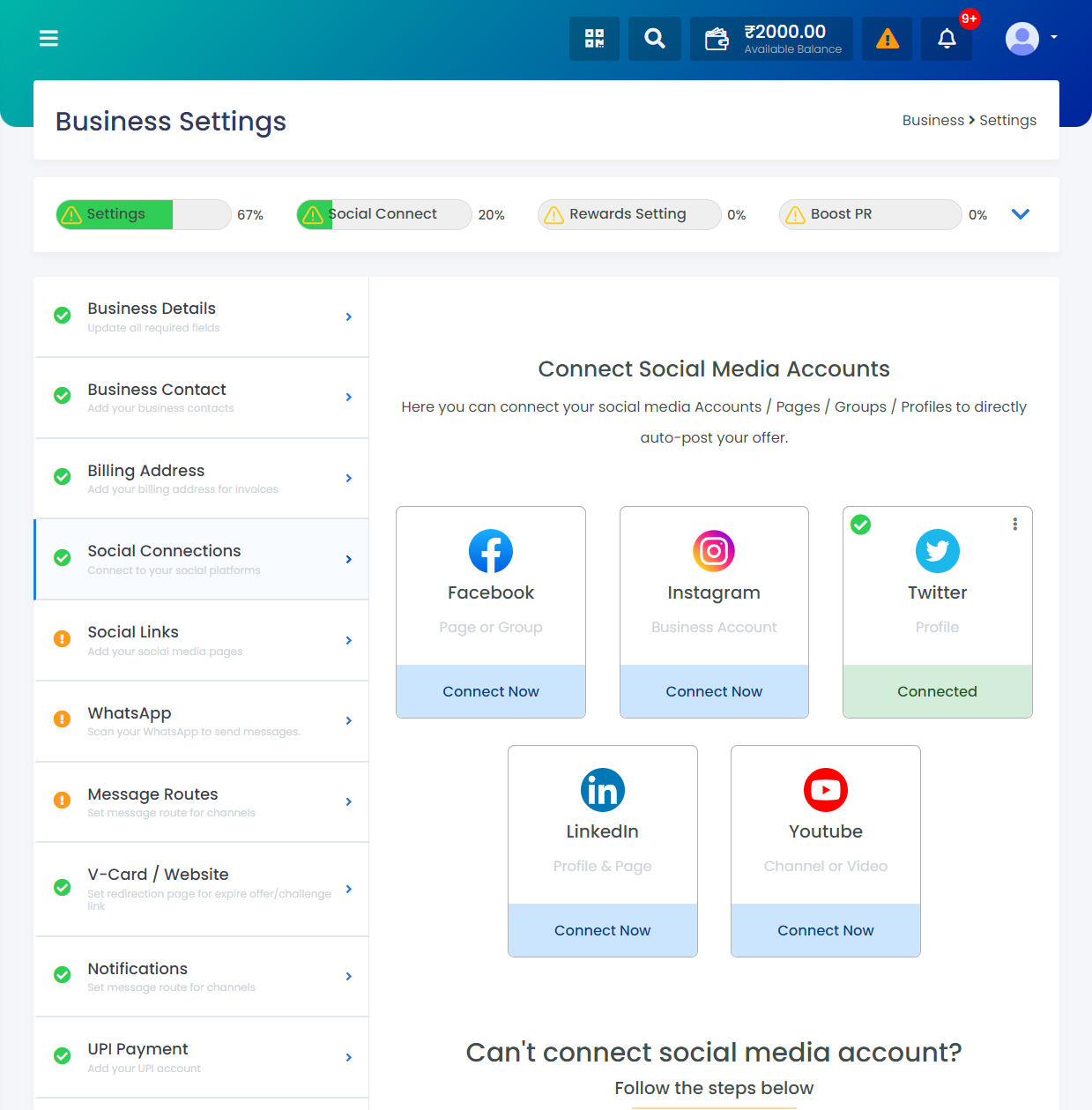Click the Social Connect progress bar
Viewport: 1092px width, 1110px height.
pos(384,214)
